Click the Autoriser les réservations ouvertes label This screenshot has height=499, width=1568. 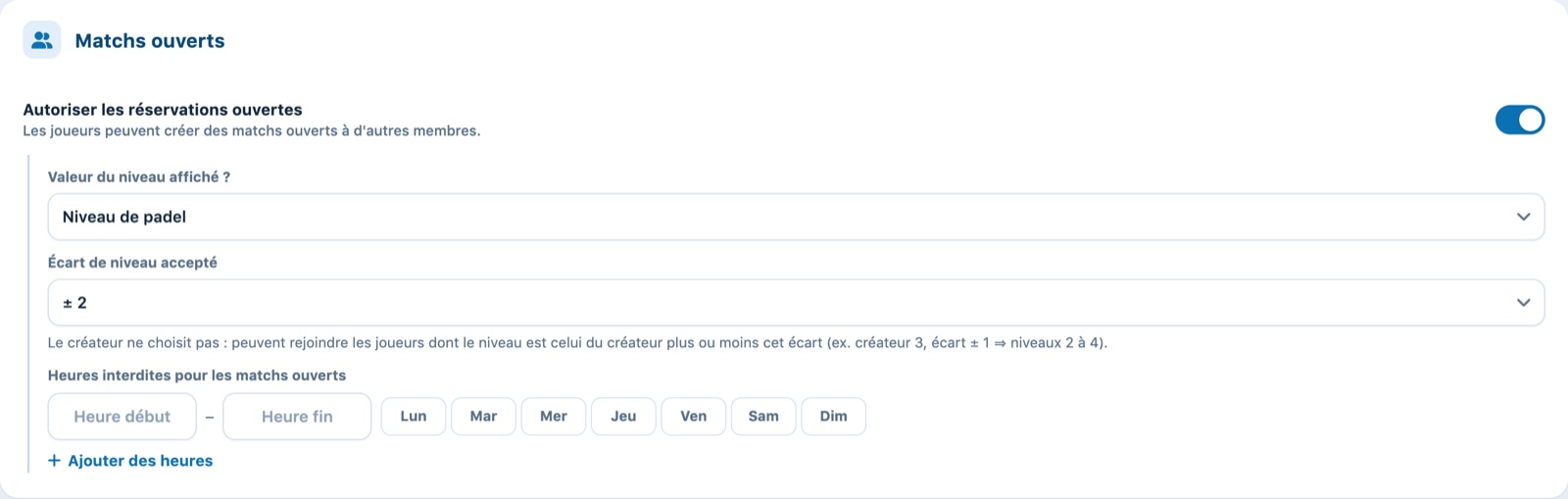[163, 110]
